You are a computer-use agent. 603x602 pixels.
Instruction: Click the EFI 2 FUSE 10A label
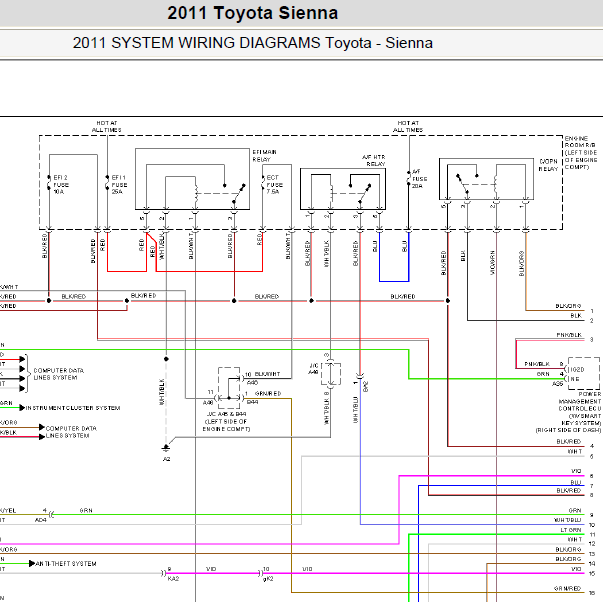(61, 185)
